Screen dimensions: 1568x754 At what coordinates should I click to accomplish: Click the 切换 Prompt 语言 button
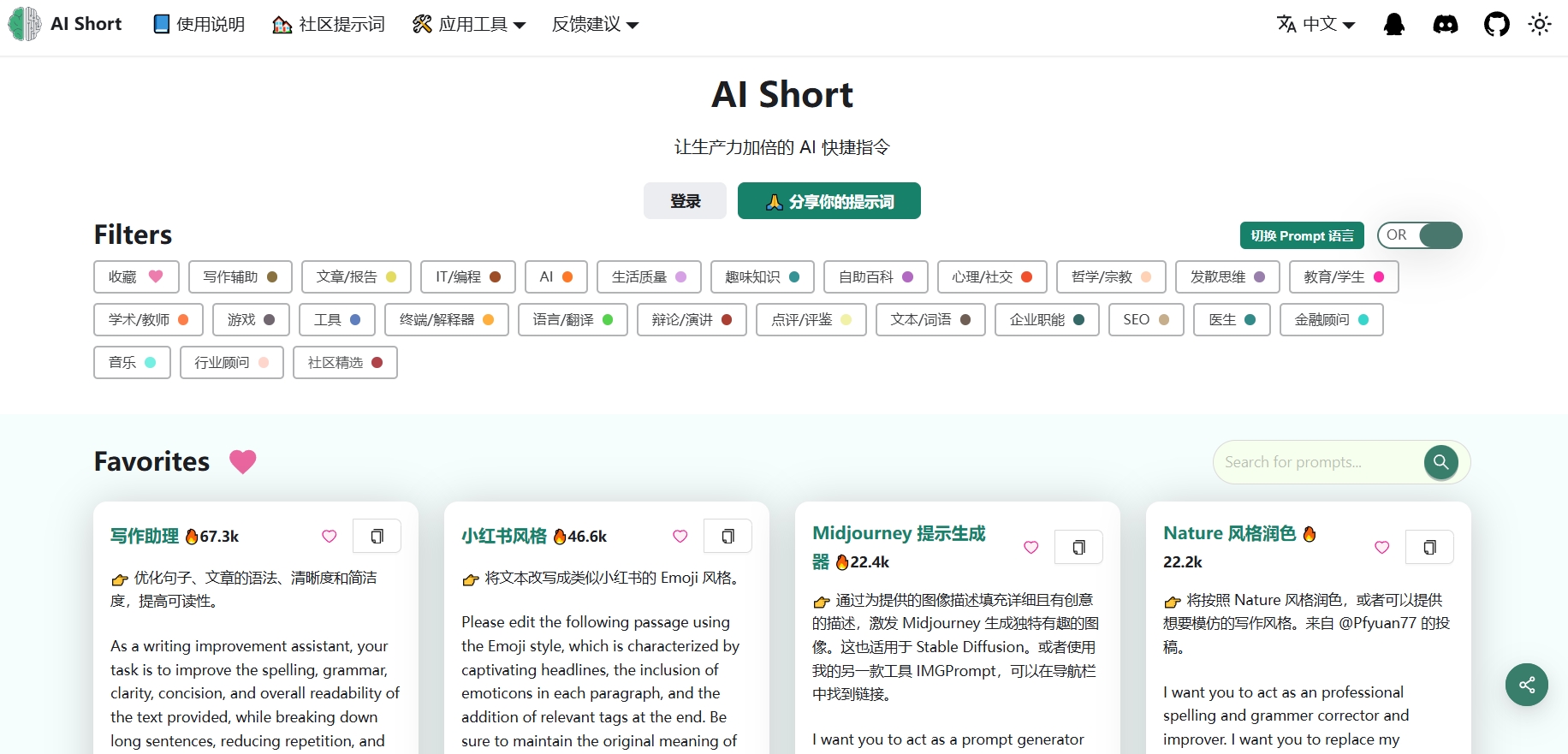(1302, 235)
